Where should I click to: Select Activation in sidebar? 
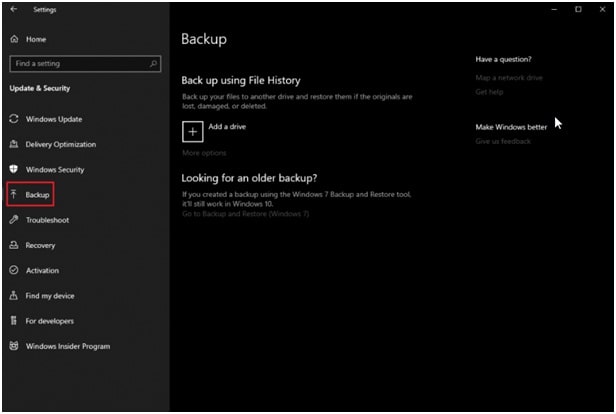[x=42, y=270]
